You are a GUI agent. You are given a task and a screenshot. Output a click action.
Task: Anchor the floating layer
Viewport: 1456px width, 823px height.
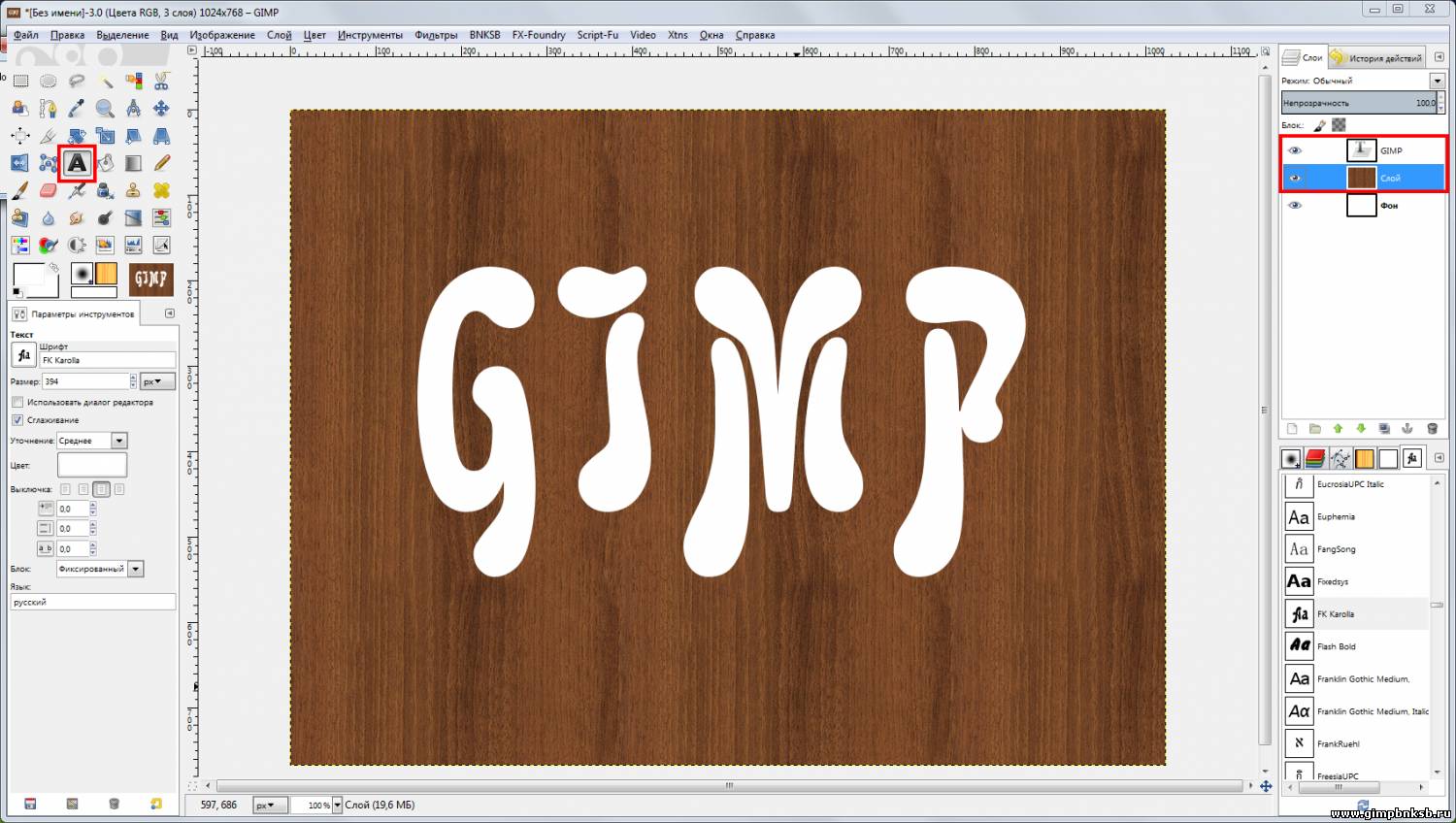(1408, 428)
